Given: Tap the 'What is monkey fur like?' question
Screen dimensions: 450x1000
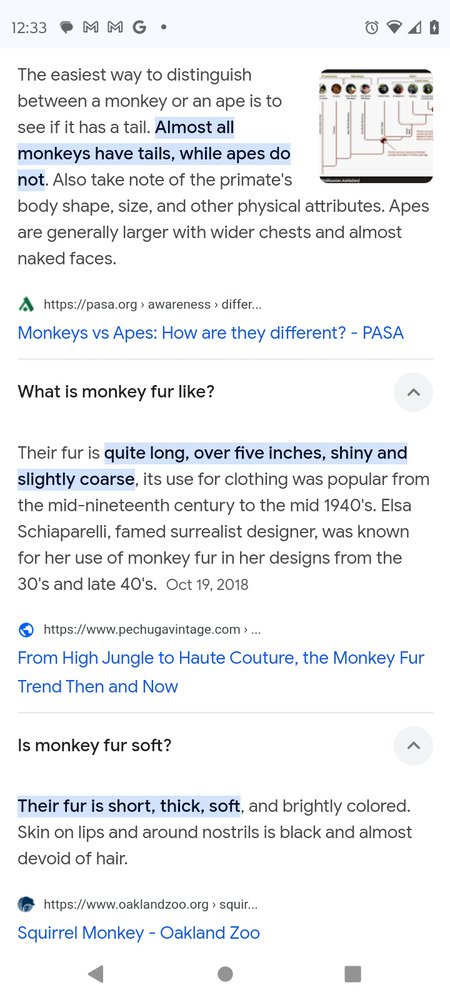Looking at the screenshot, I should (116, 391).
